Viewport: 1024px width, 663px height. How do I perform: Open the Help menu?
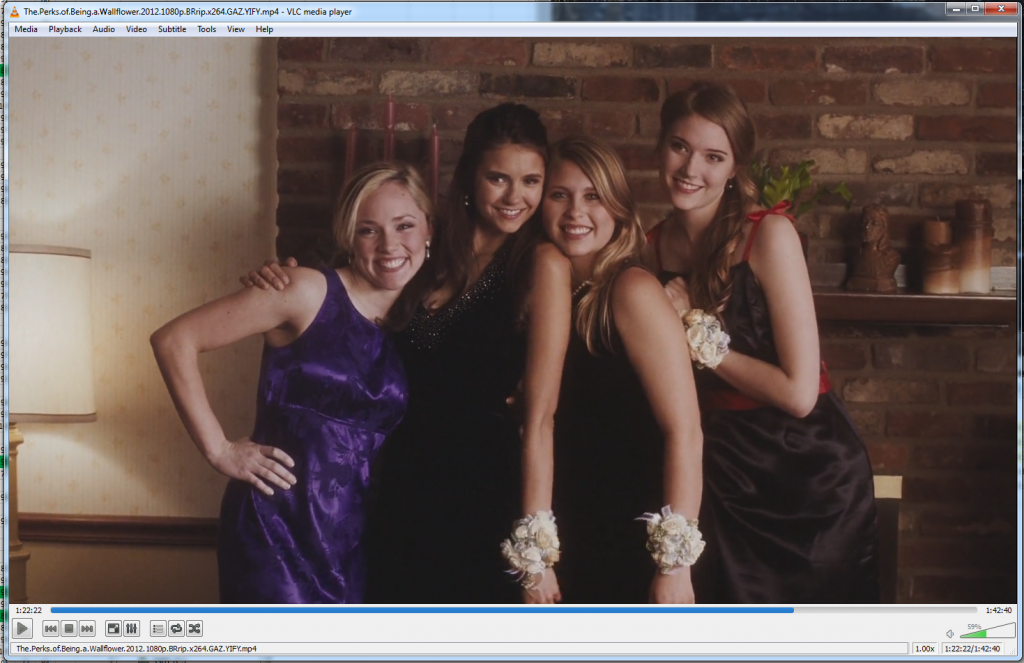[x=264, y=29]
